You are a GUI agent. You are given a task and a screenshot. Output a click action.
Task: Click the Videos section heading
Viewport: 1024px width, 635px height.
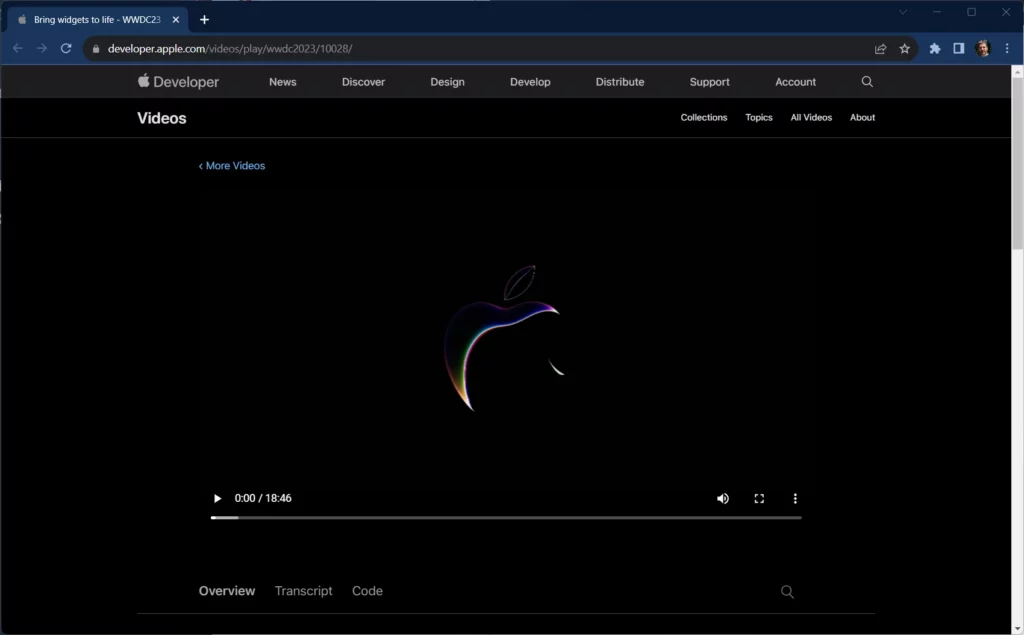[x=162, y=118]
